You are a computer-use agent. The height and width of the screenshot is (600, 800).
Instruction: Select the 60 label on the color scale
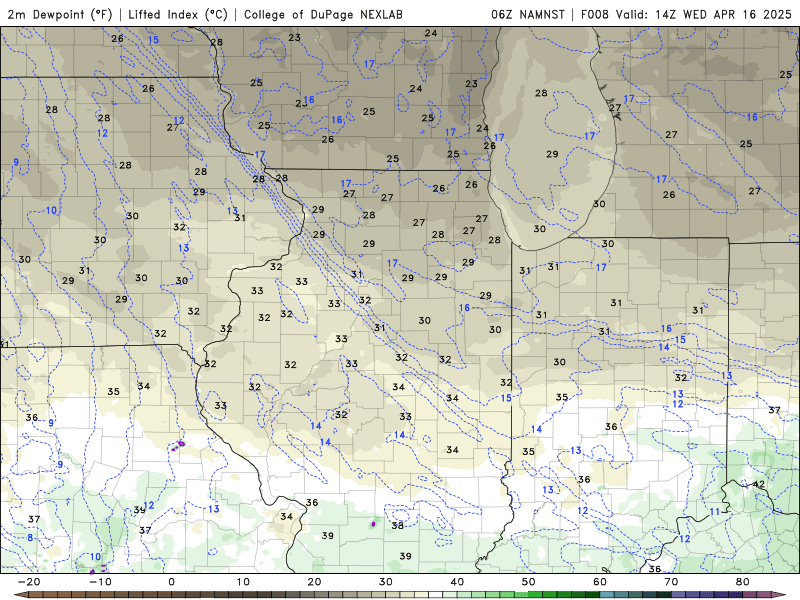click(x=600, y=582)
